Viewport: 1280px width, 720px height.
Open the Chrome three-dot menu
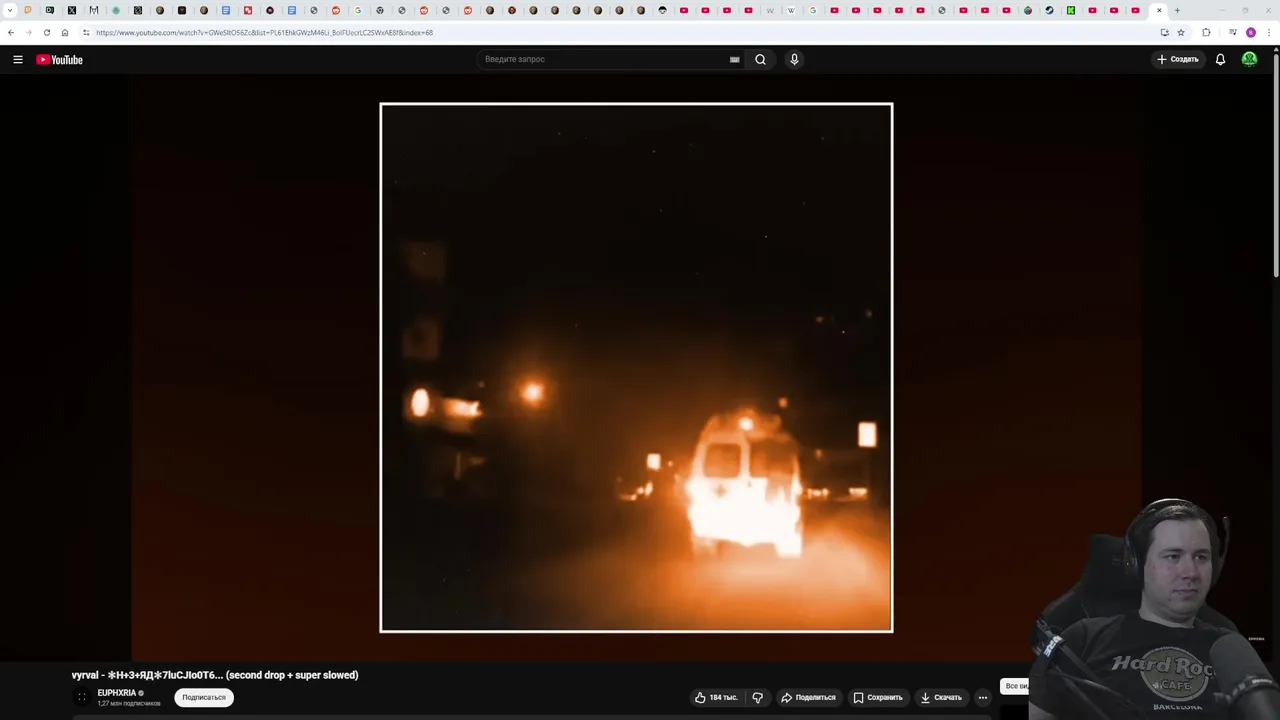(x=1269, y=33)
